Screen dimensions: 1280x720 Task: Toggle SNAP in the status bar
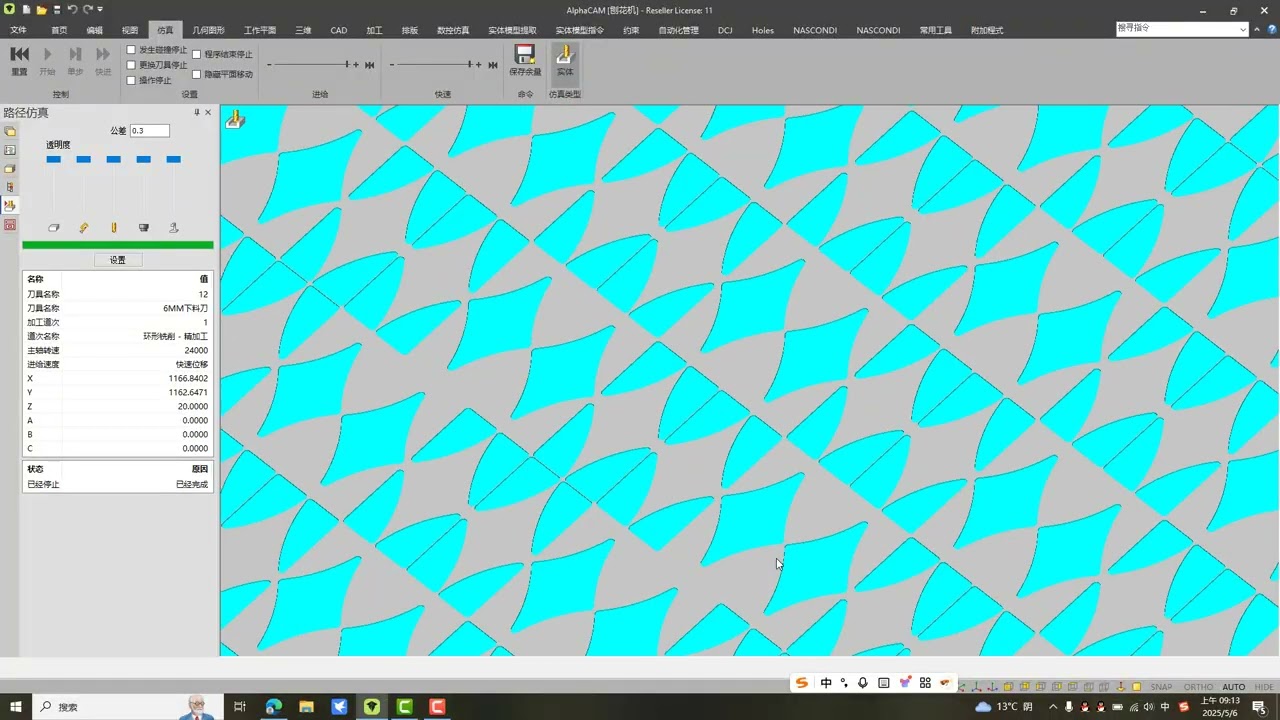click(1161, 687)
